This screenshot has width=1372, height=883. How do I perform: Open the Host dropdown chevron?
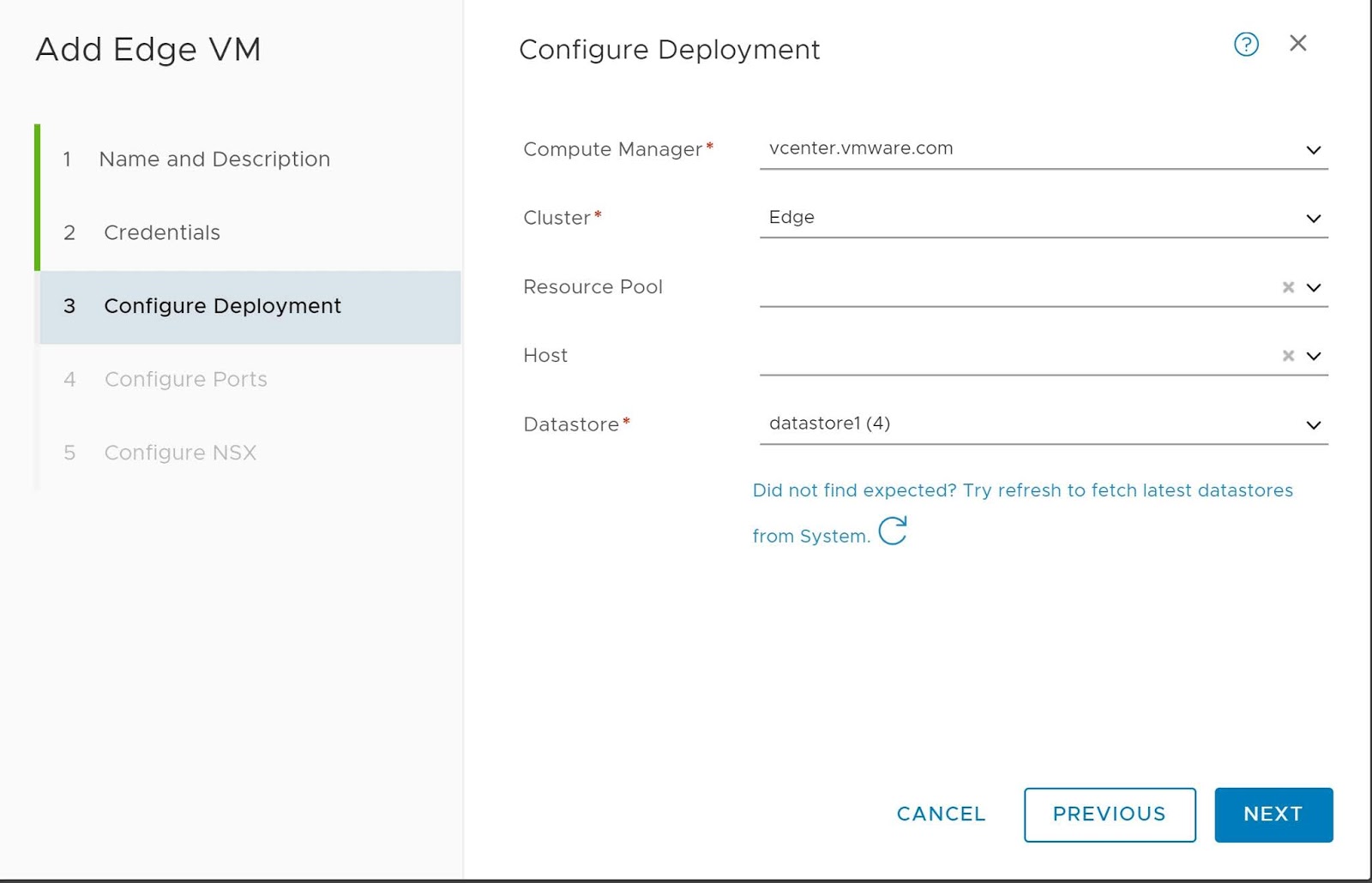[x=1314, y=357]
